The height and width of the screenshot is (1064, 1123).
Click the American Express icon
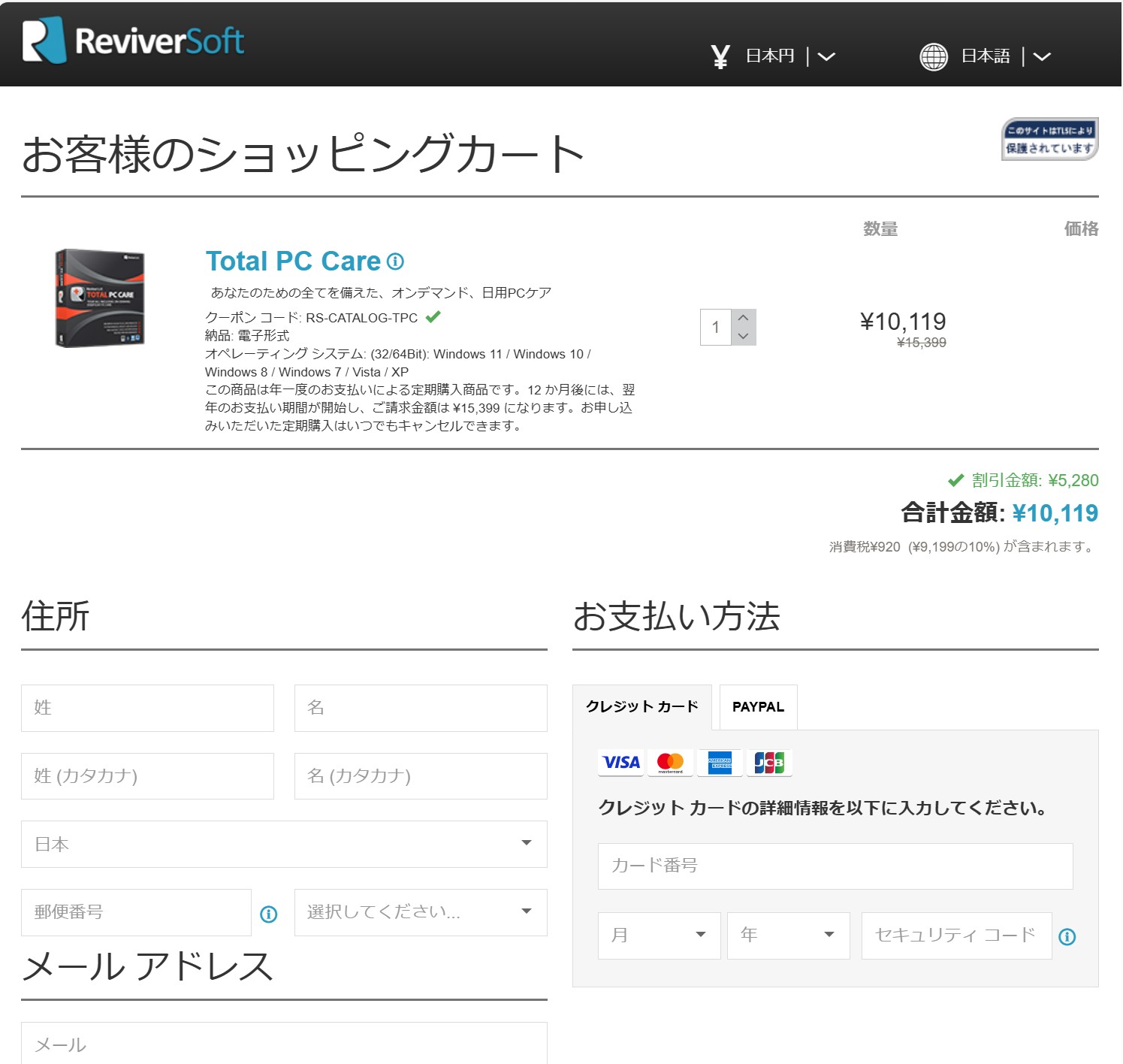719,762
